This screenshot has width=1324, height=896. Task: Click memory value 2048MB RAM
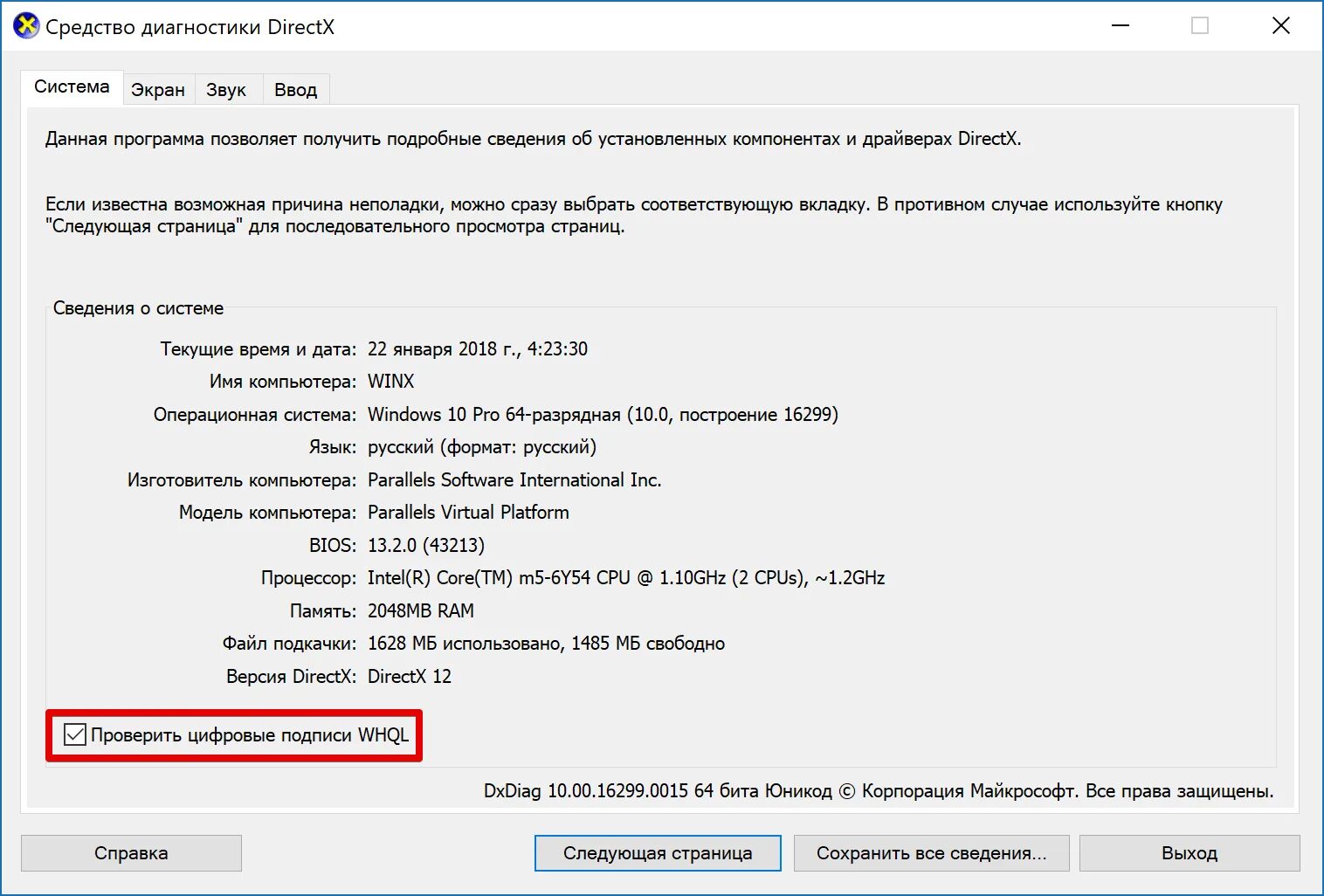pyautogui.click(x=421, y=611)
